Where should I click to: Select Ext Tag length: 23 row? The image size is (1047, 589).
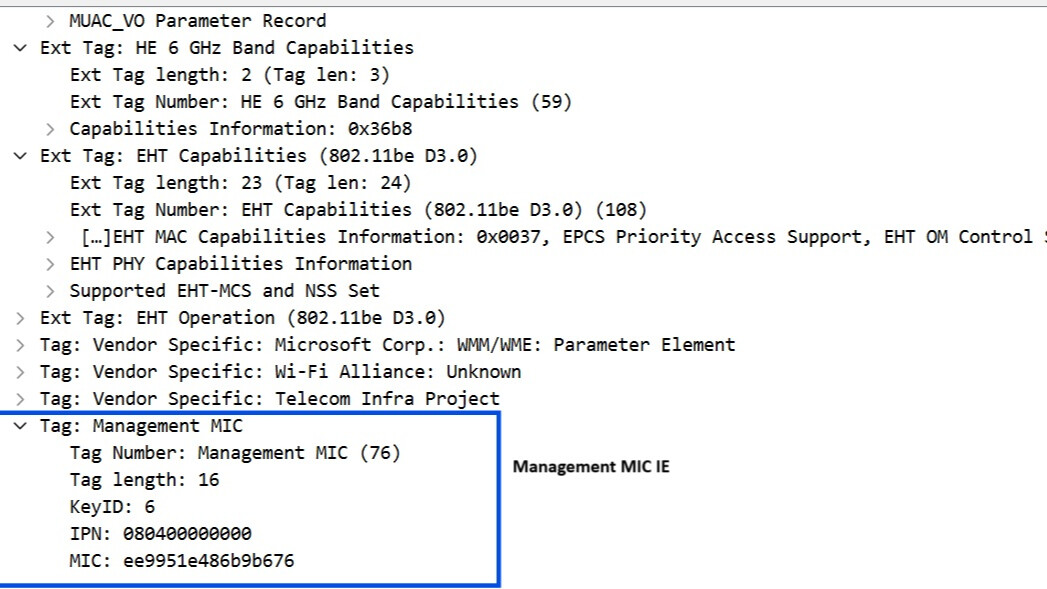240,183
